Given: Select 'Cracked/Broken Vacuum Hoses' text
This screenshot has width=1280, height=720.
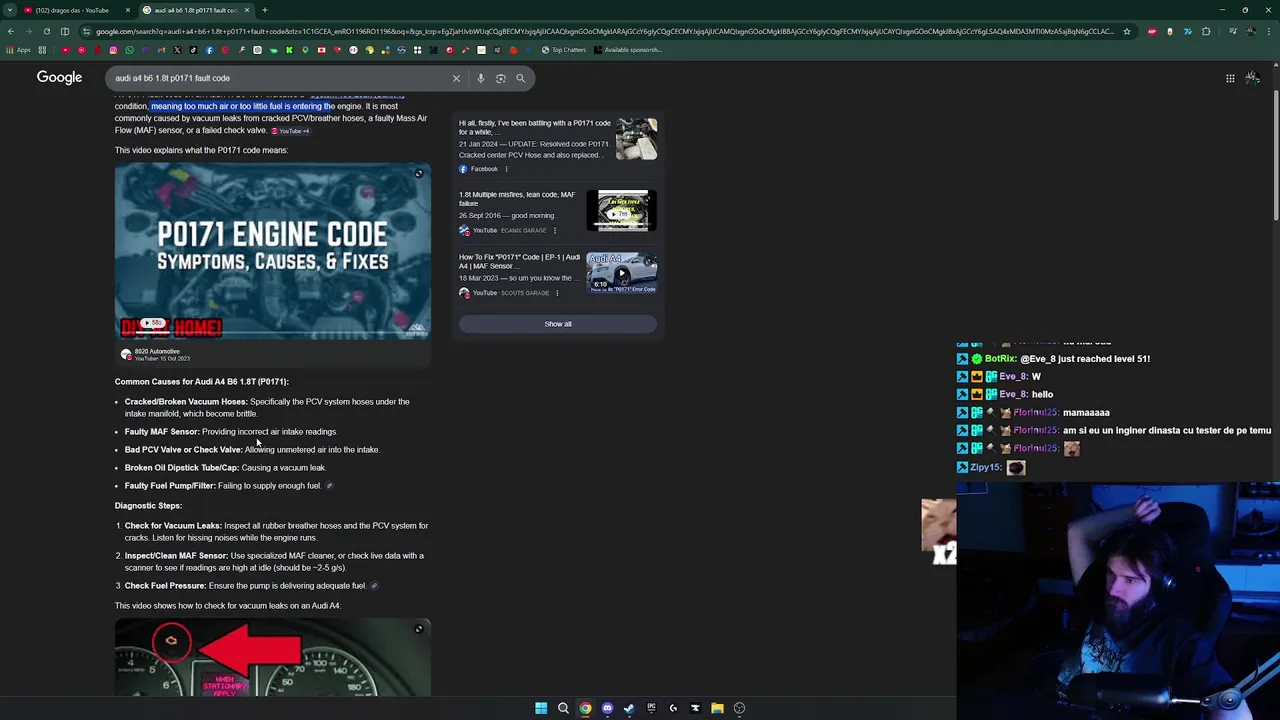Looking at the screenshot, I should click(186, 402).
